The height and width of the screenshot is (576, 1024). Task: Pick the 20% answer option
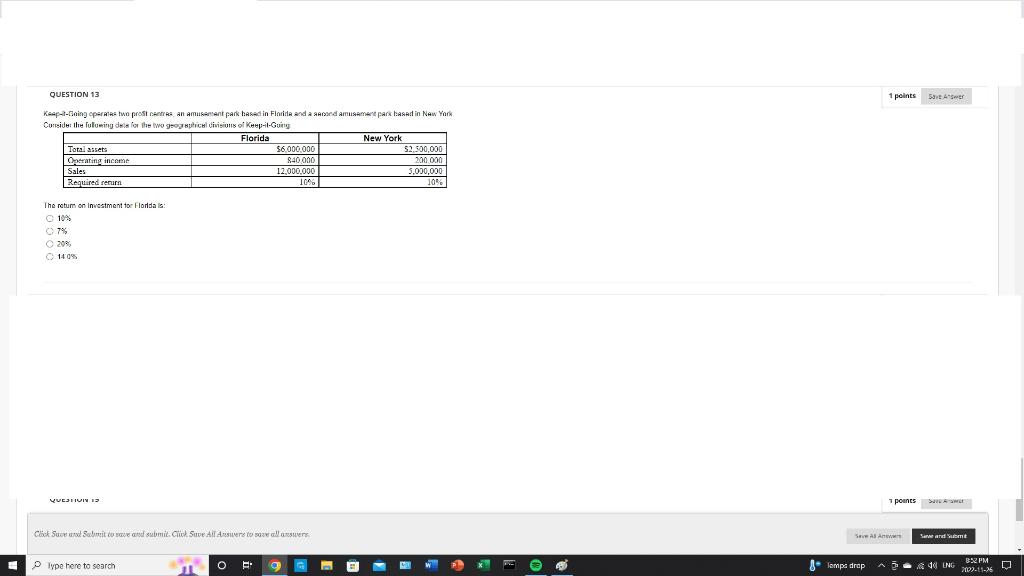[49, 243]
